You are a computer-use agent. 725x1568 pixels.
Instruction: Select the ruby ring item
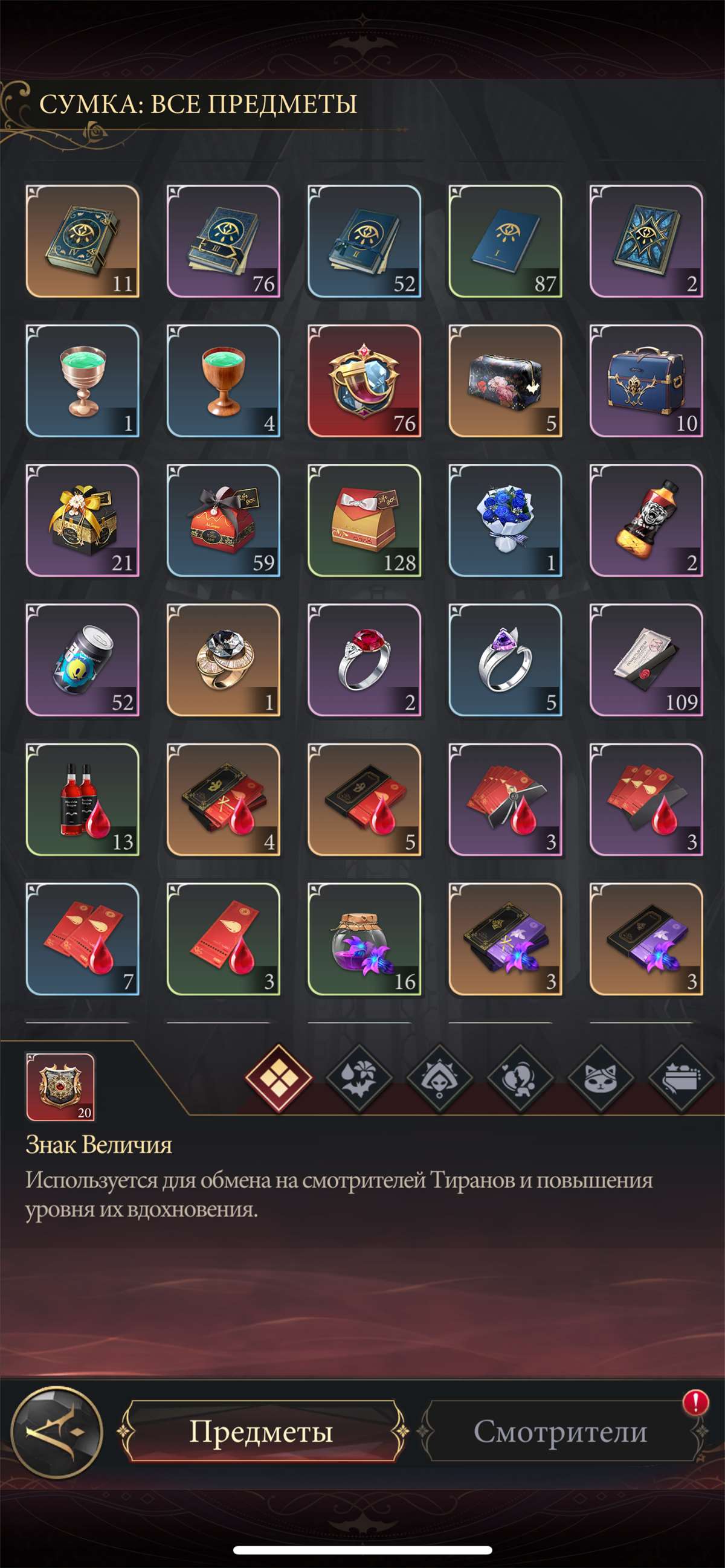point(364,660)
